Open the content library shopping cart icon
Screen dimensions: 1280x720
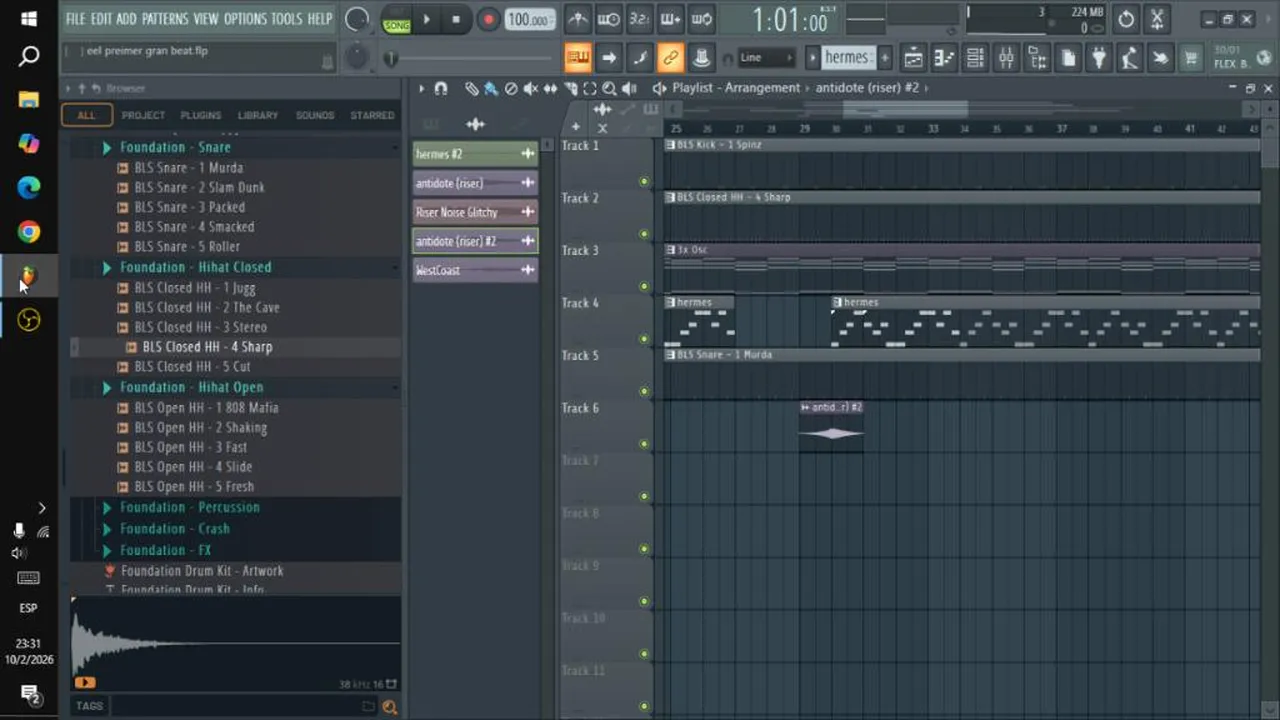pos(1191,58)
